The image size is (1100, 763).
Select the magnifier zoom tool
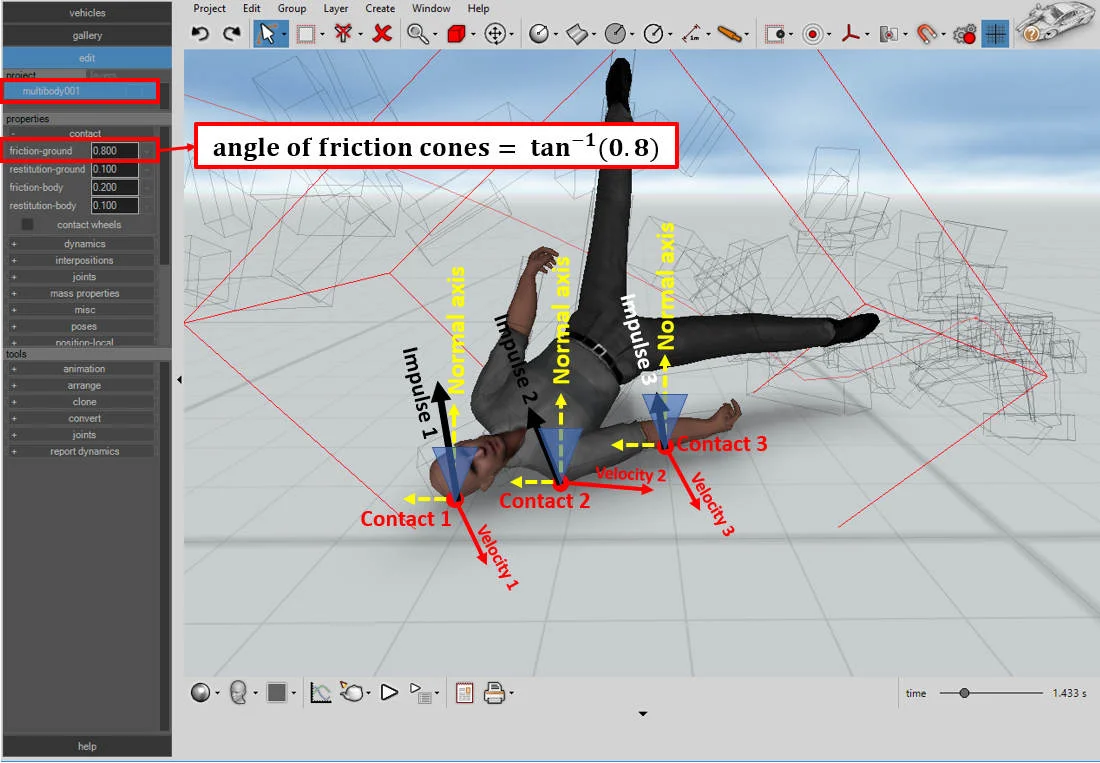(x=418, y=34)
